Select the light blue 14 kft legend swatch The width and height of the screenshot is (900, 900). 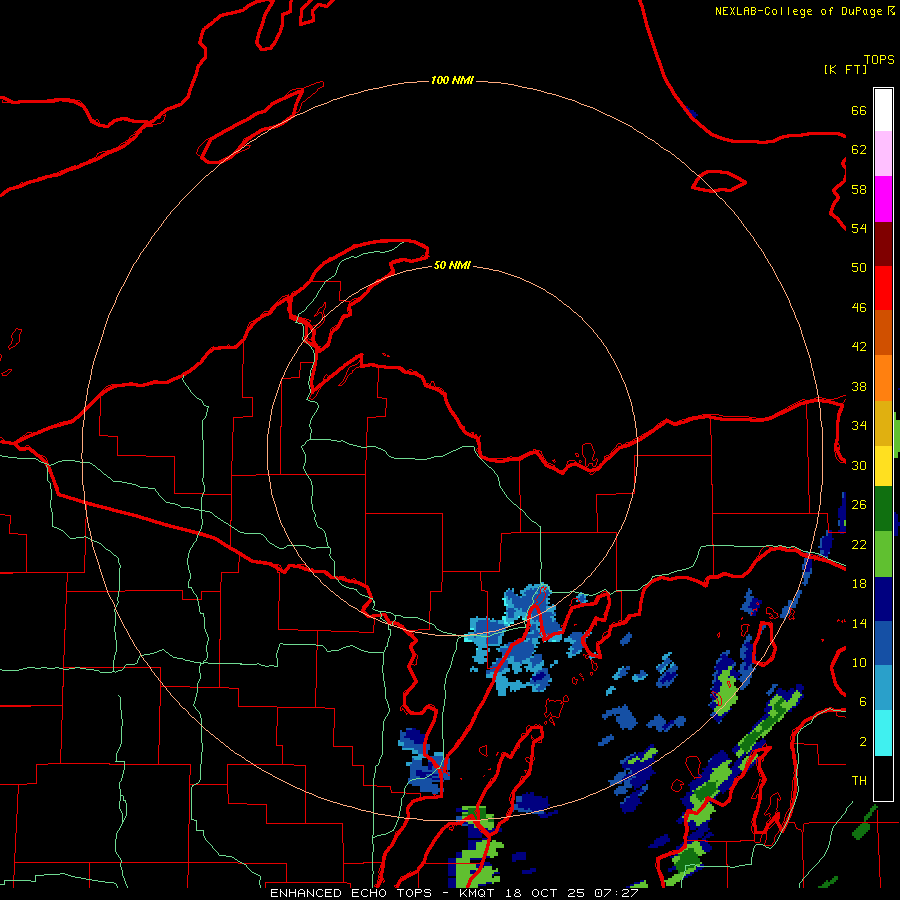(883, 688)
